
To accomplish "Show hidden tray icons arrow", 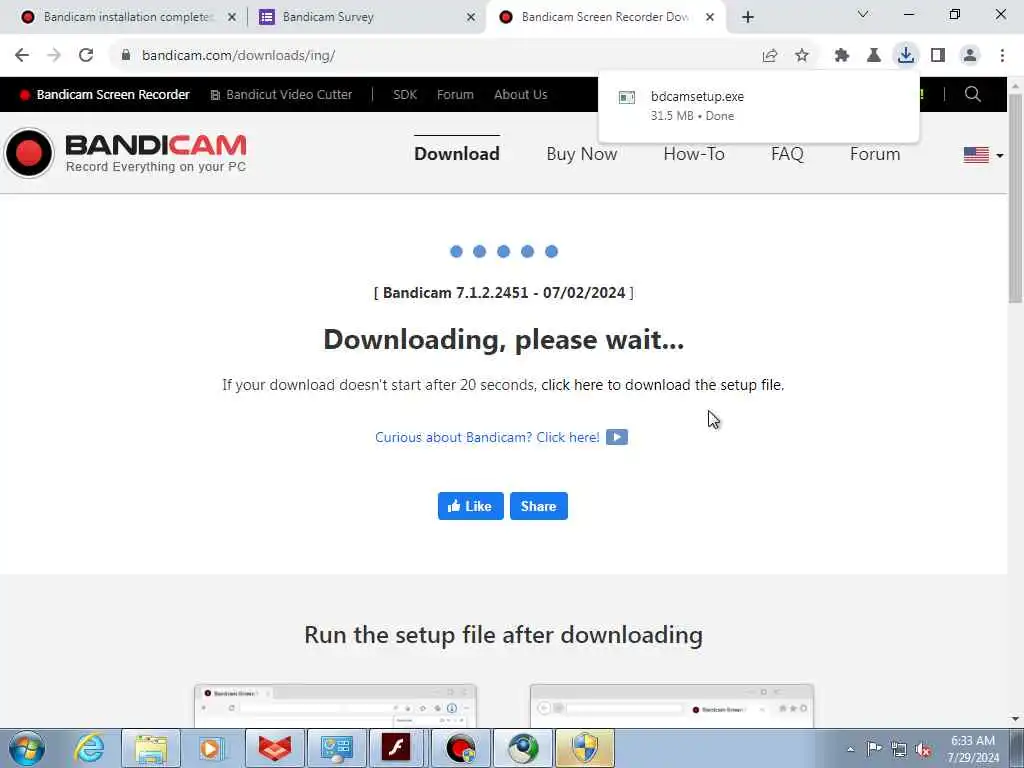I will tap(850, 749).
